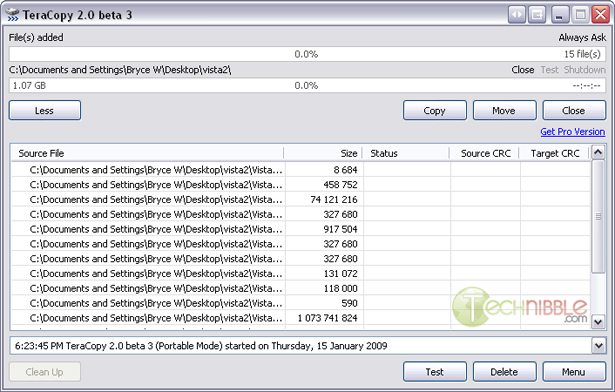The image size is (615, 392).
Task: Click the scroll-down arrow of file list
Action: point(598,322)
